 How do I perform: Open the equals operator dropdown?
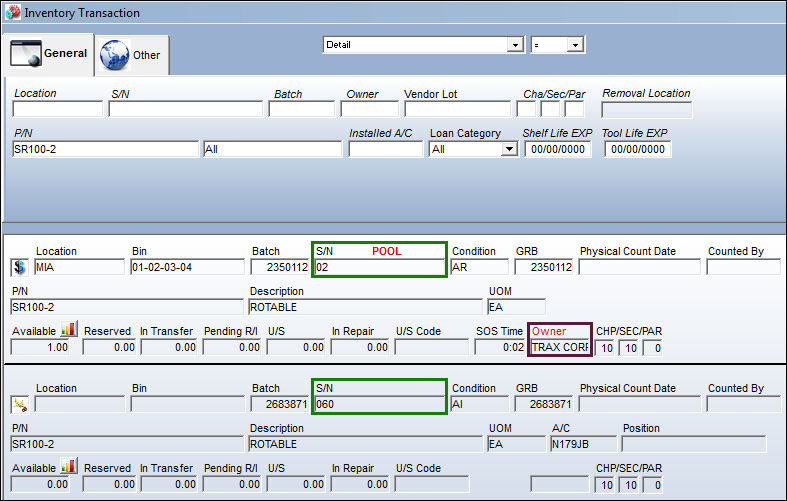coord(575,45)
